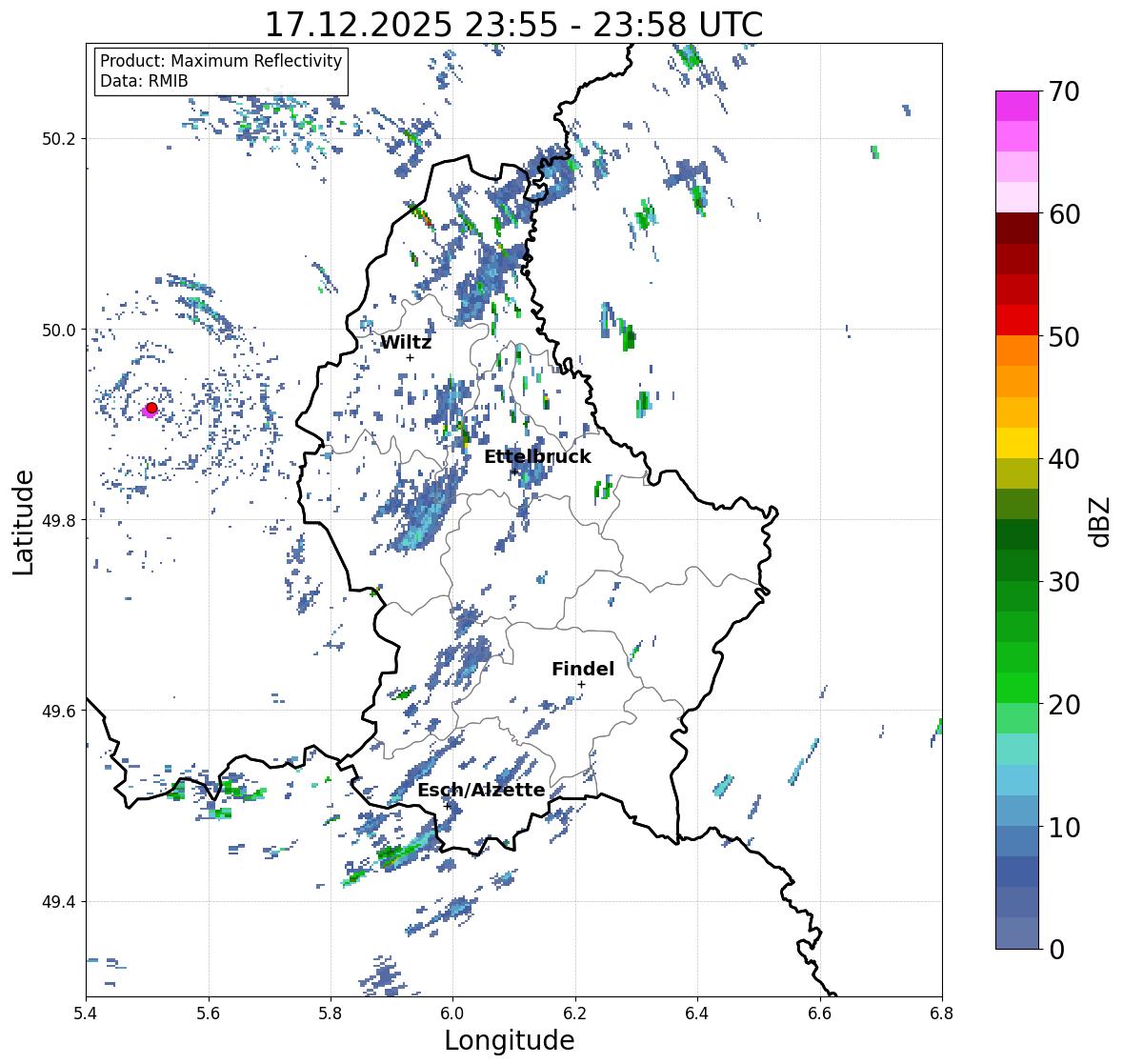Screen dimensions: 1123x1064
Task: Click the longitude tick label 6.2
Action: coord(575,1014)
